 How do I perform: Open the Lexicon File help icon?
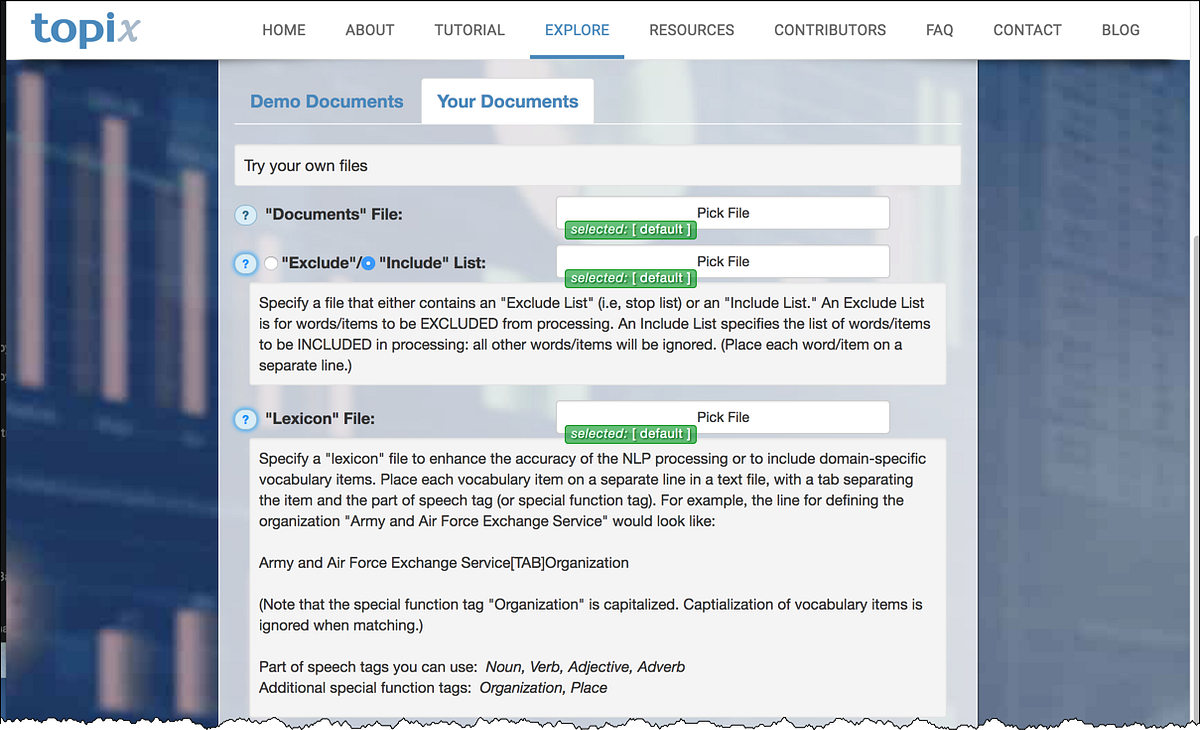[245, 419]
